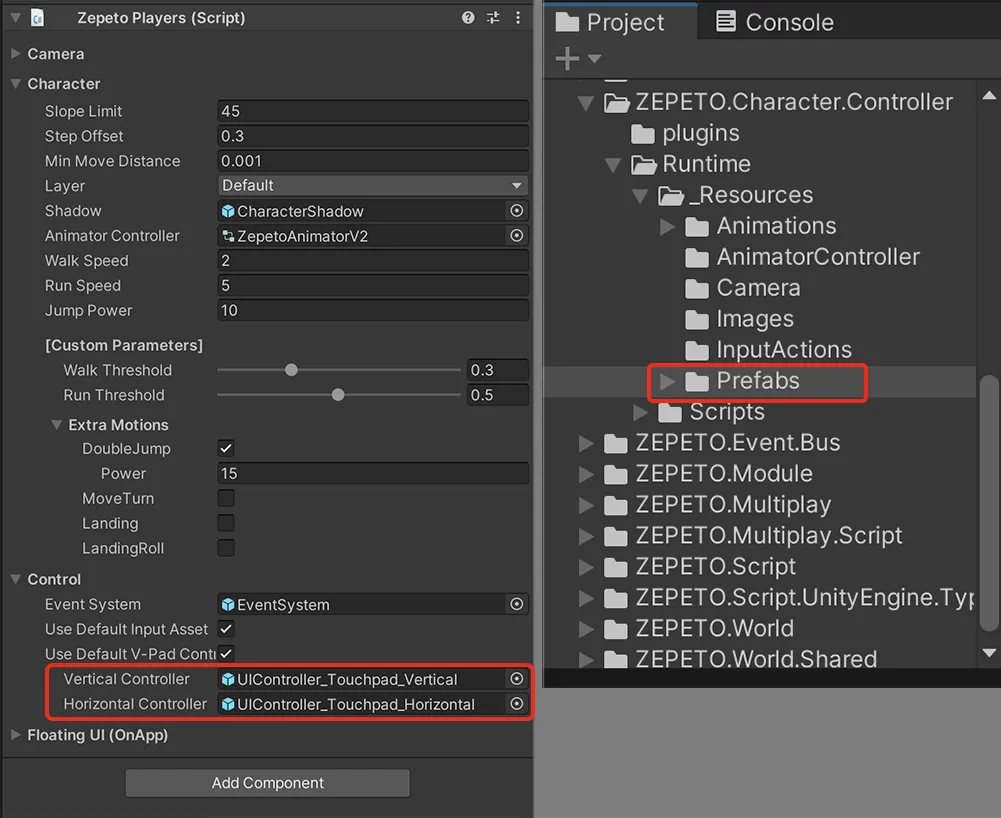Open the Layer dropdown set to Default
The image size is (1001, 818).
(373, 185)
